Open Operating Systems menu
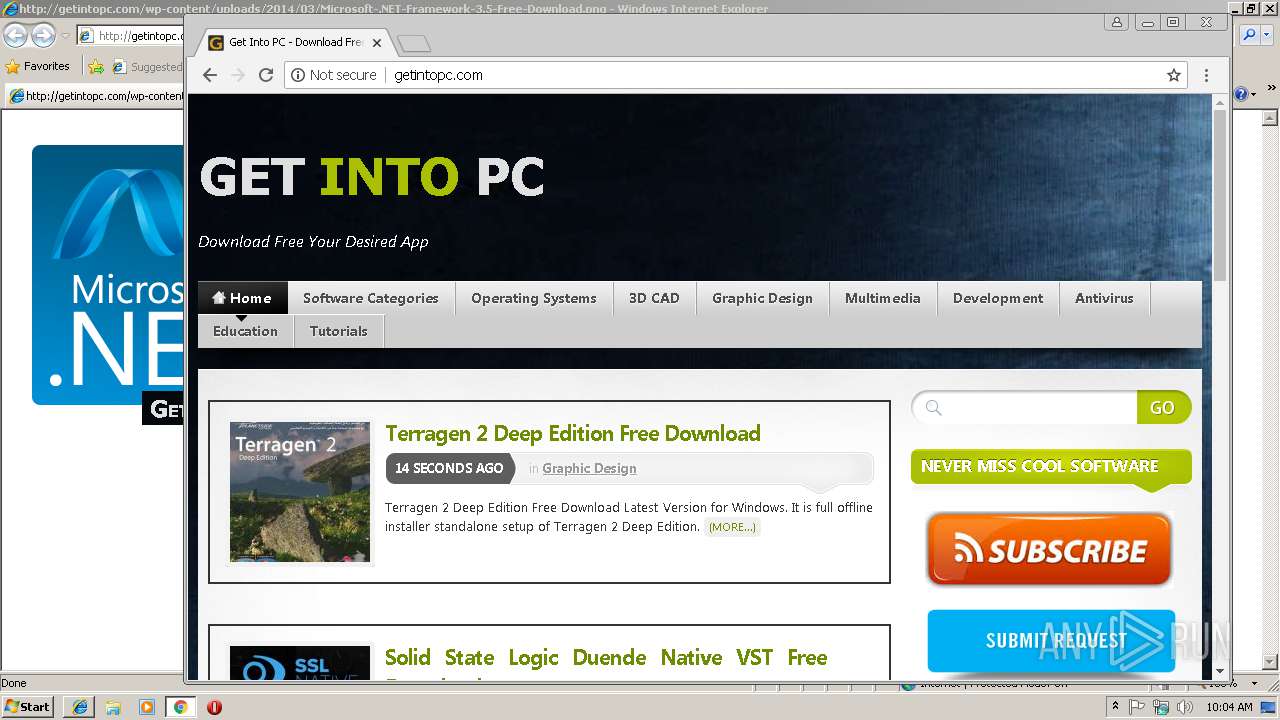This screenshot has width=1280, height=720. [534, 298]
